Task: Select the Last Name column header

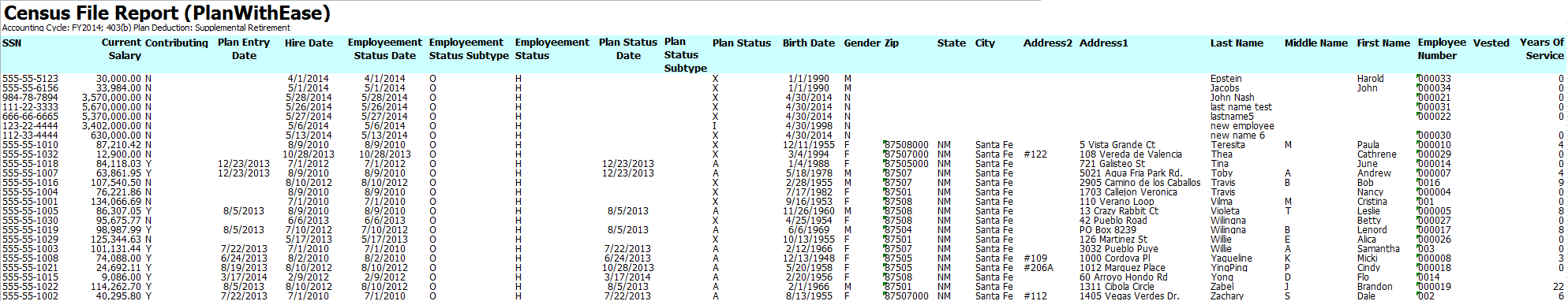Action: click(x=1237, y=43)
